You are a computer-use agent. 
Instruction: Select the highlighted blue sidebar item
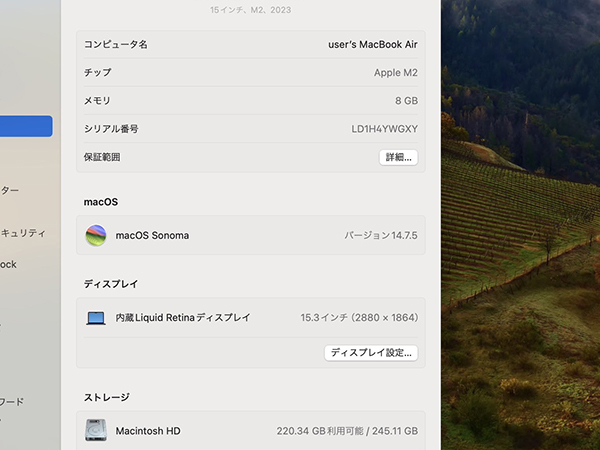[26, 126]
